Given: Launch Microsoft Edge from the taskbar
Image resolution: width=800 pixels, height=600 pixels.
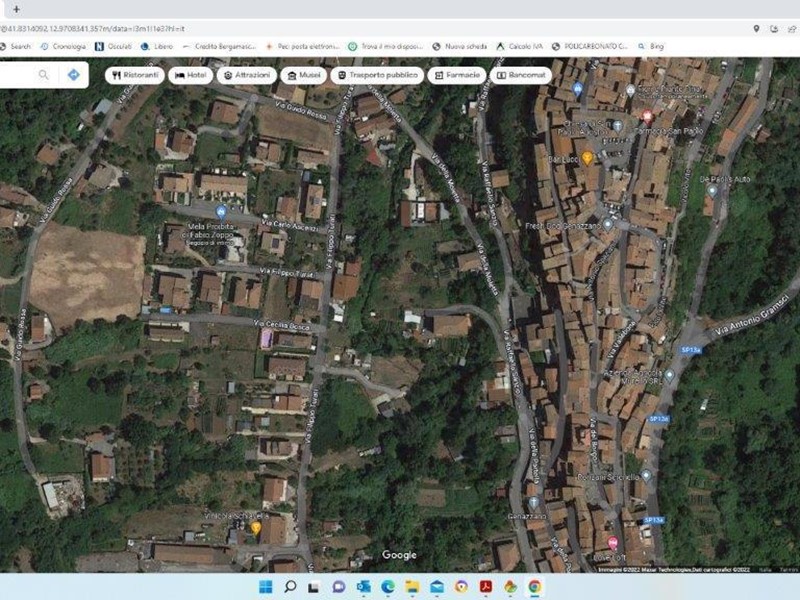Looking at the screenshot, I should click(388, 587).
